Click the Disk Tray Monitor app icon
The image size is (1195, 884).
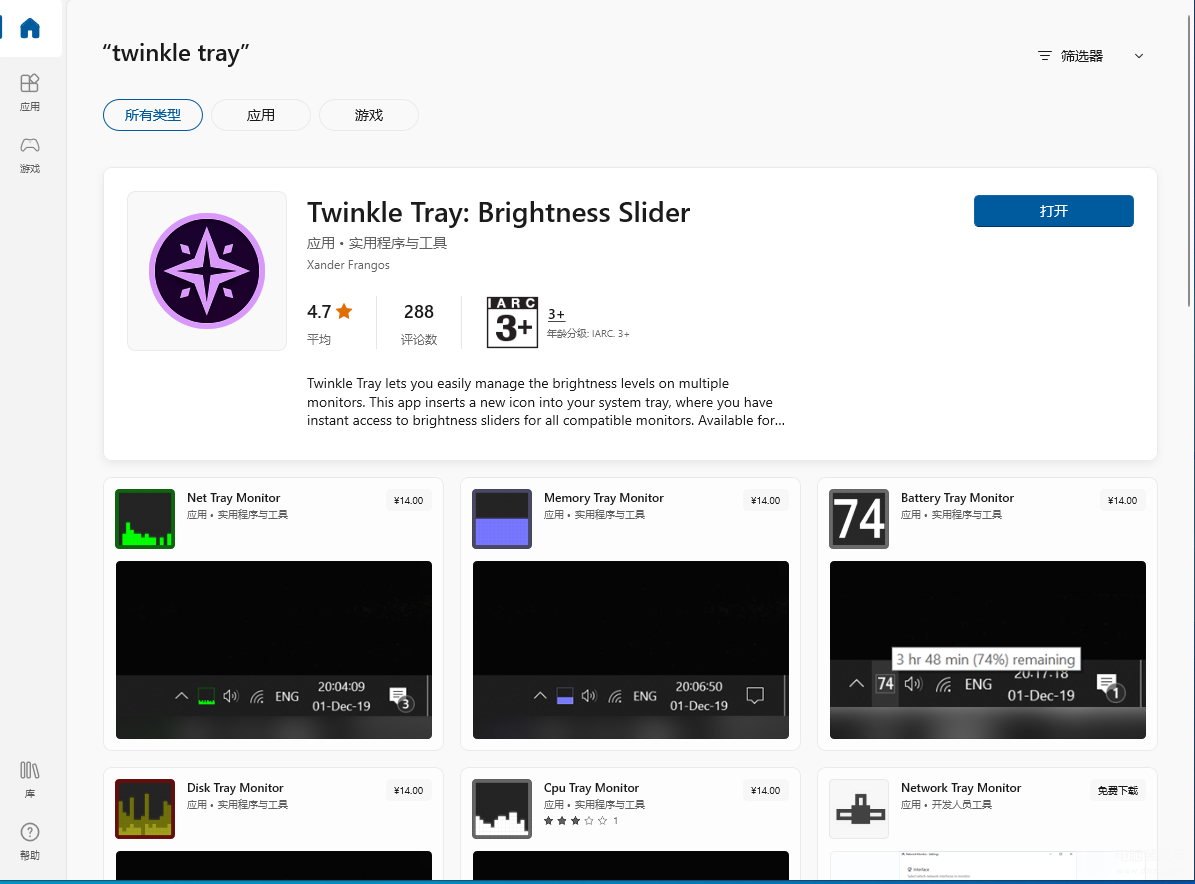[145, 809]
